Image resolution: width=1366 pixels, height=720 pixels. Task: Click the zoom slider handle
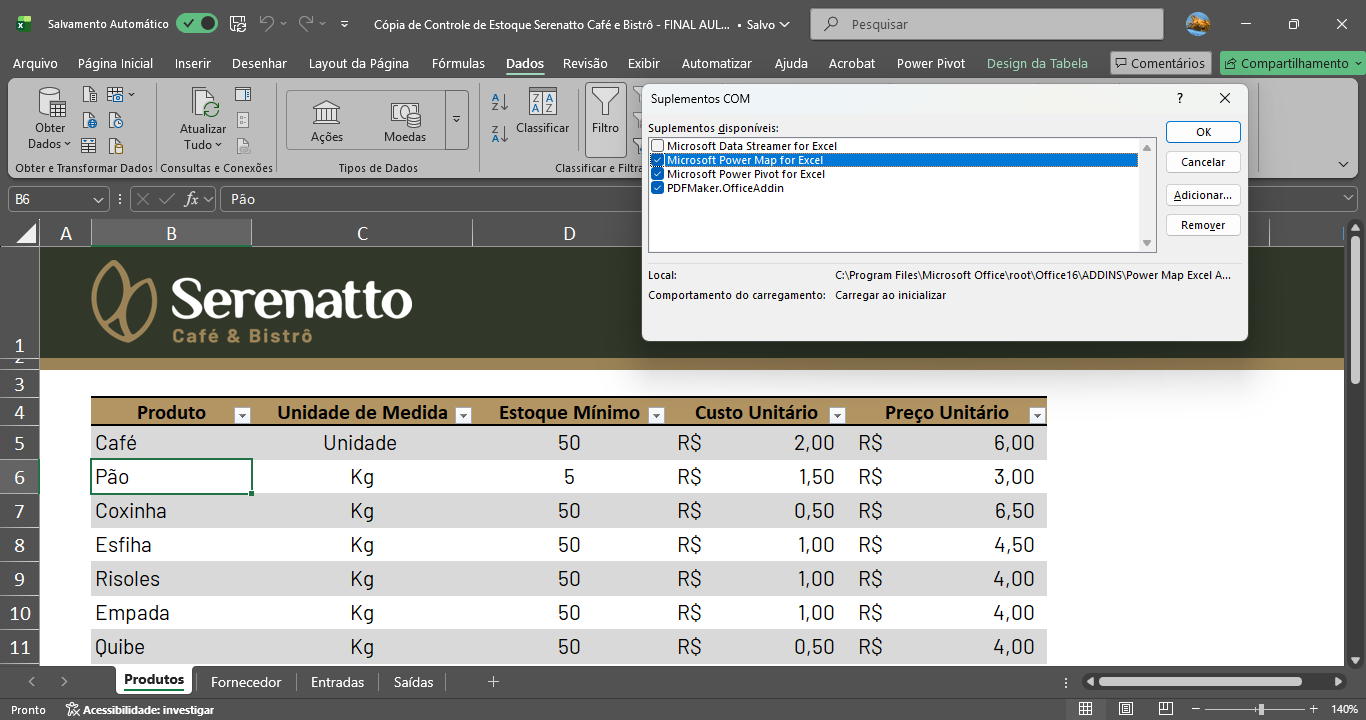1261,709
